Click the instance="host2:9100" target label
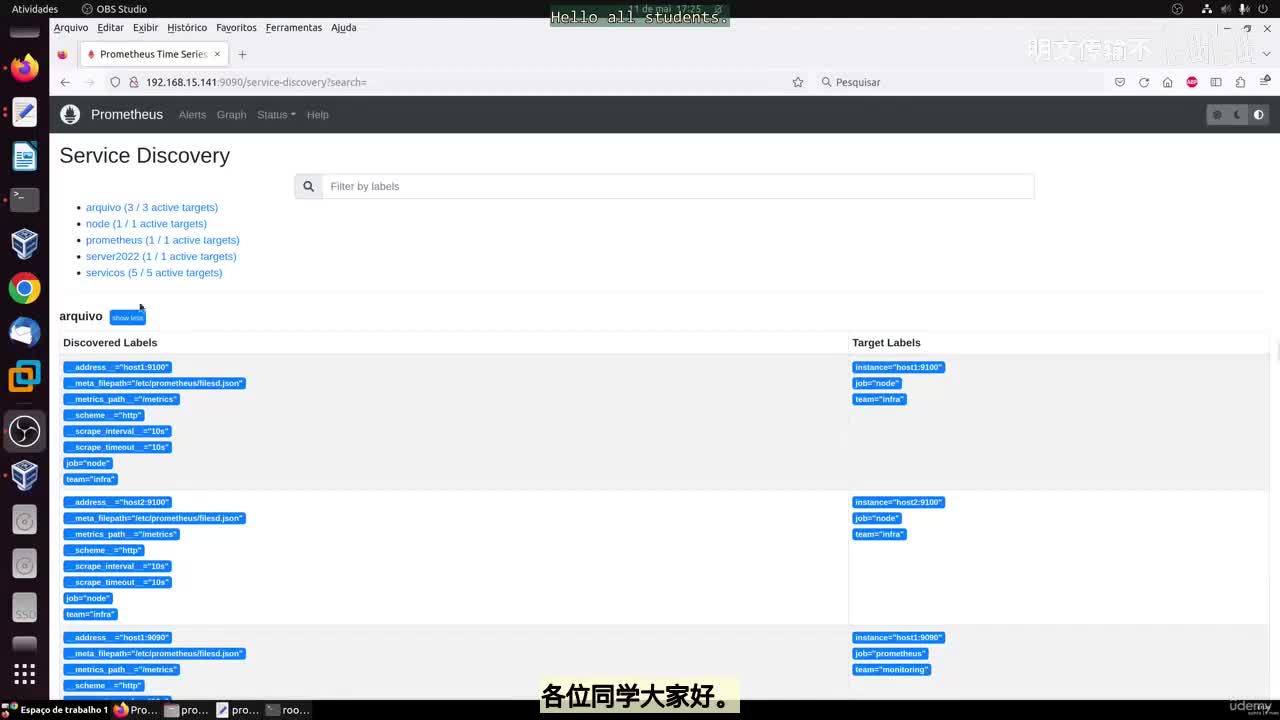The width and height of the screenshot is (1280, 720). [x=898, y=502]
